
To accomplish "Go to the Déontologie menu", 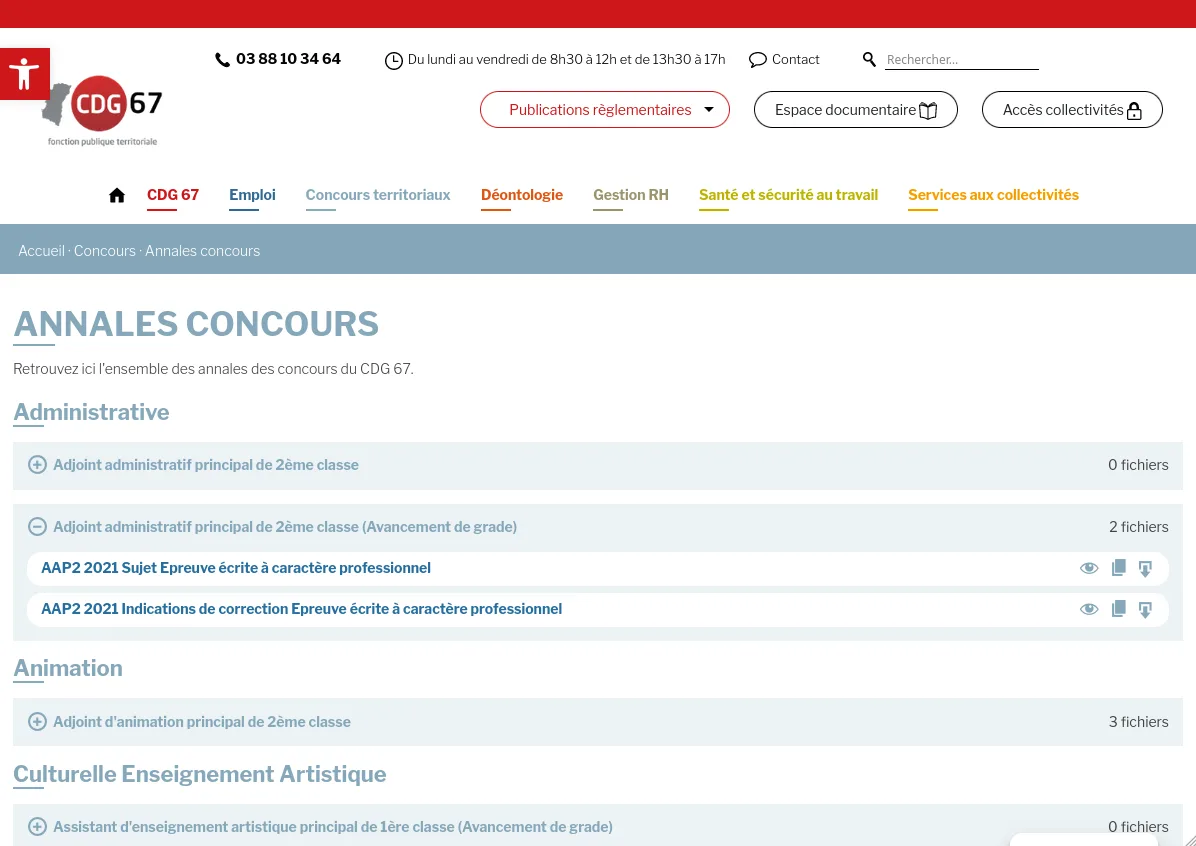I will 522,195.
